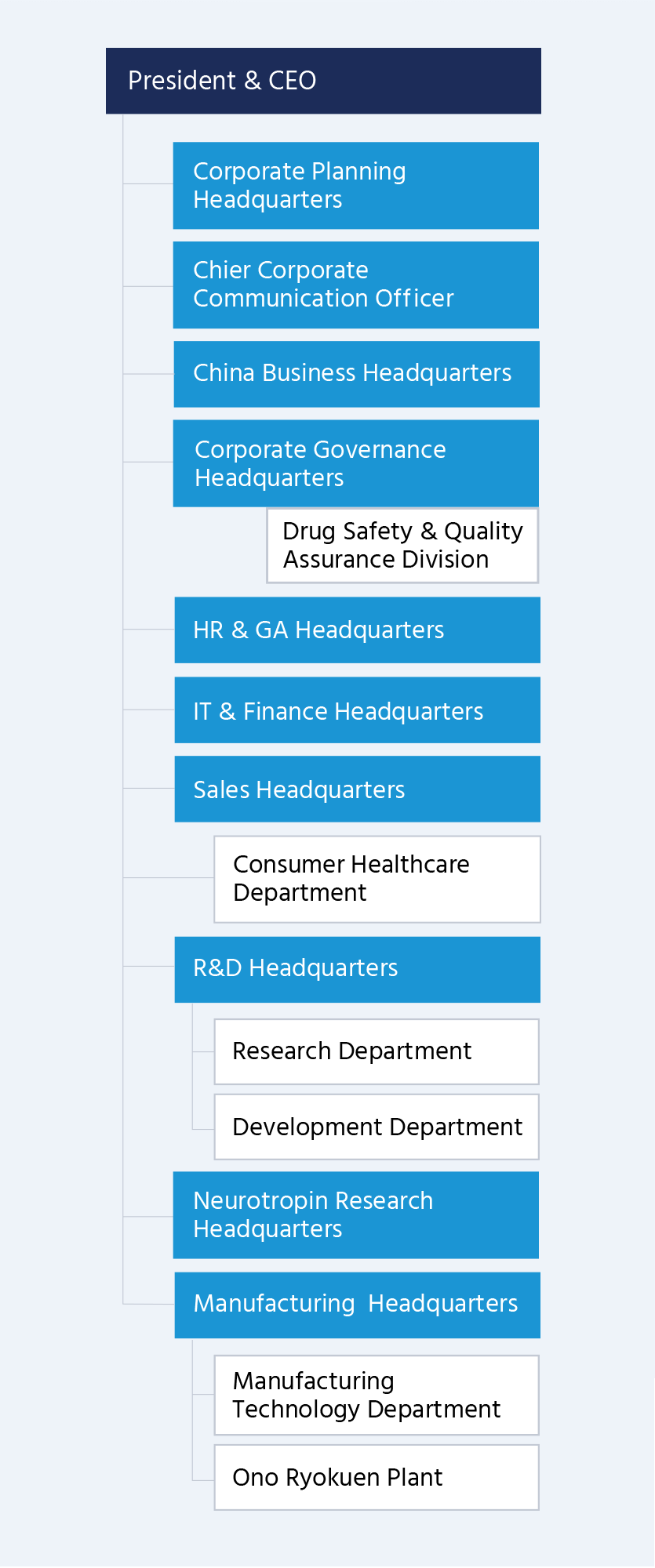This screenshot has width=655, height=1568.
Task: Click China Business Headquarters
Action: (x=357, y=374)
